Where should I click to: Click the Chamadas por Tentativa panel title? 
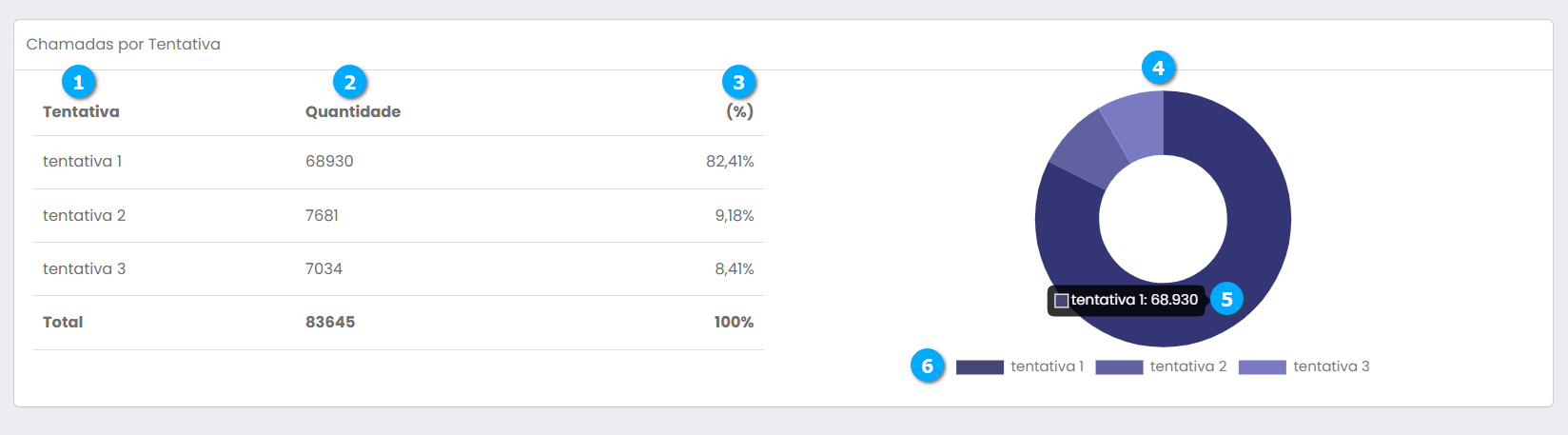click(x=123, y=45)
